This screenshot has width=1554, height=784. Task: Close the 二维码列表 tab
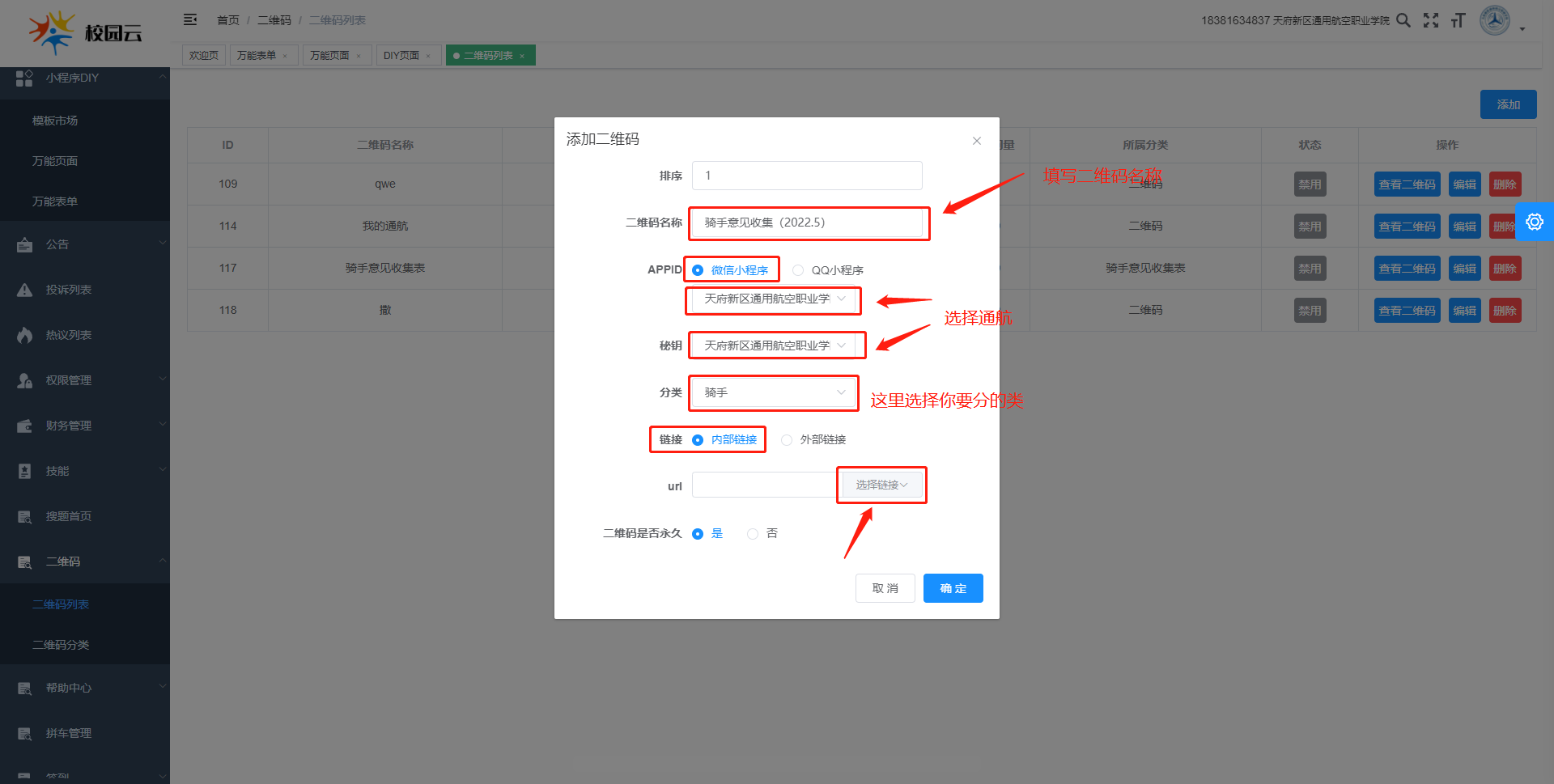pyautogui.click(x=522, y=56)
